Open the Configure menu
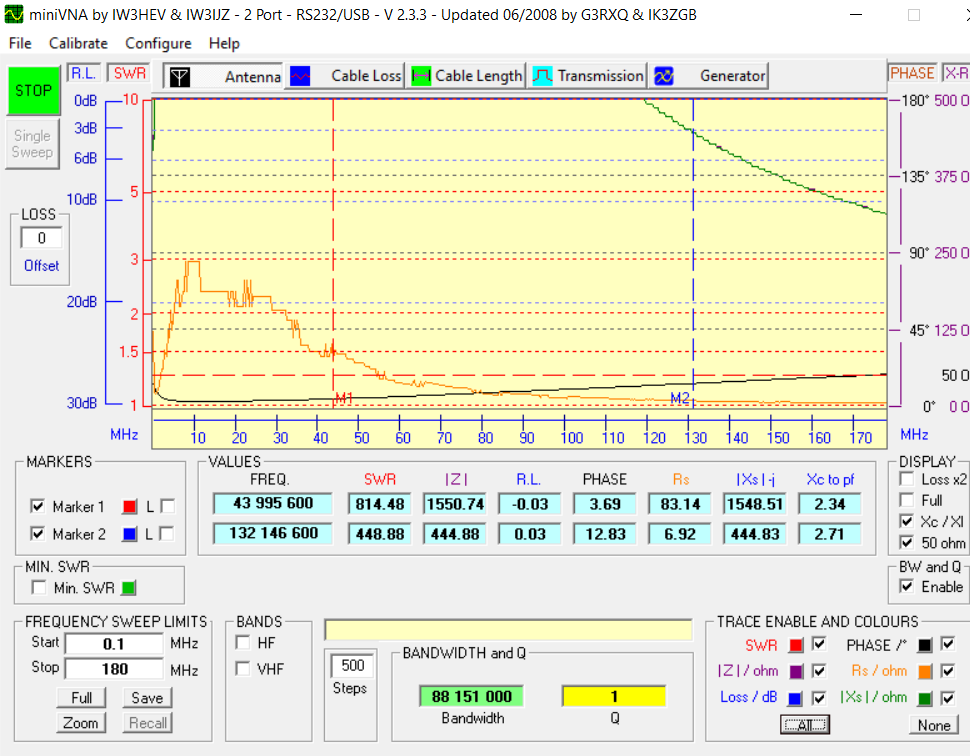This screenshot has height=756, width=970. (158, 43)
